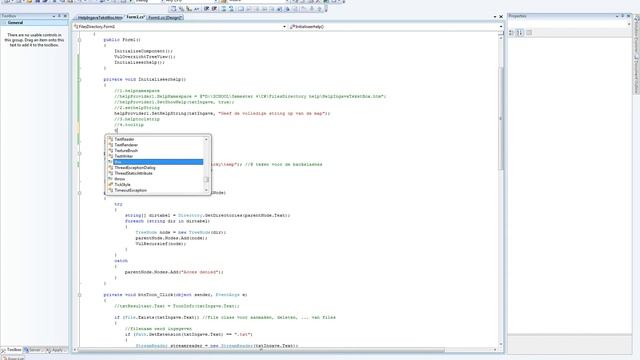The height and width of the screenshot is (360, 640).
Task: Click Display Parameter Info toolbar icon
Action: pos(181,9)
